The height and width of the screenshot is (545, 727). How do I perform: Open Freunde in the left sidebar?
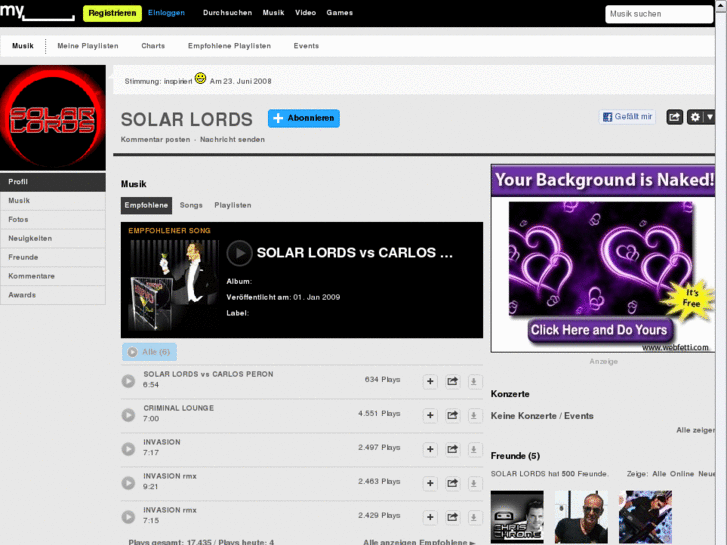(53, 257)
